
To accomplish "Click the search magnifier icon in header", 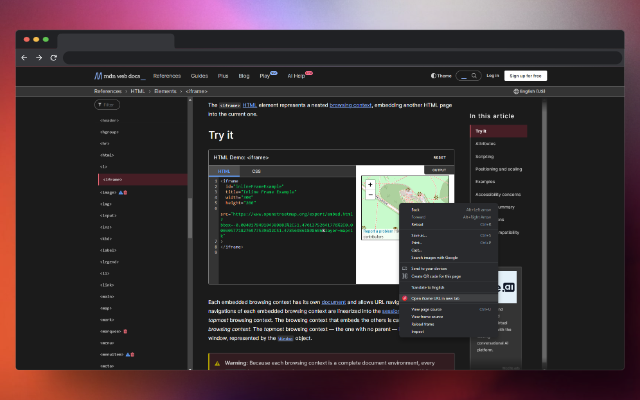I will (472, 75).
